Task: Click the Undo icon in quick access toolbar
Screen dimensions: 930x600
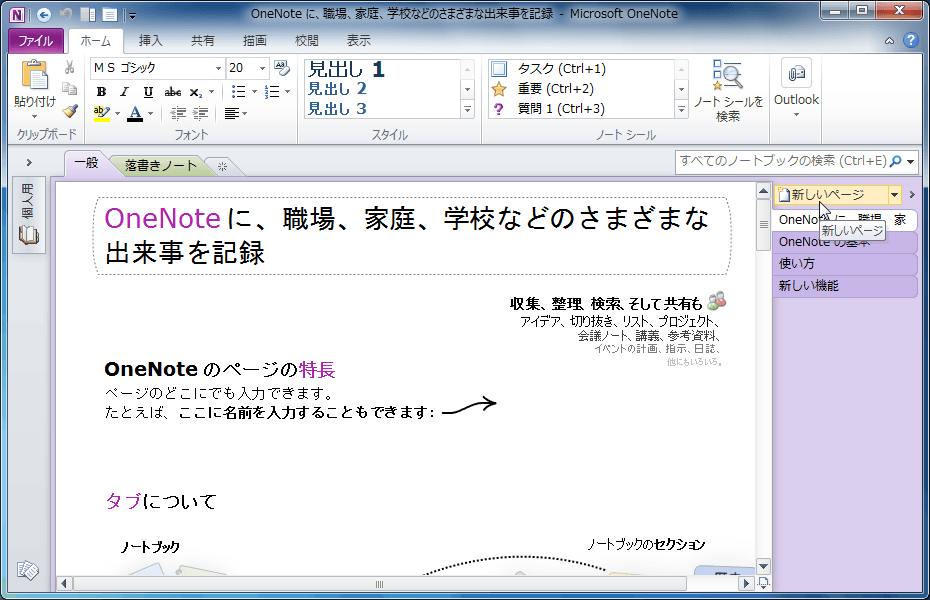Action: pyautogui.click(x=66, y=14)
